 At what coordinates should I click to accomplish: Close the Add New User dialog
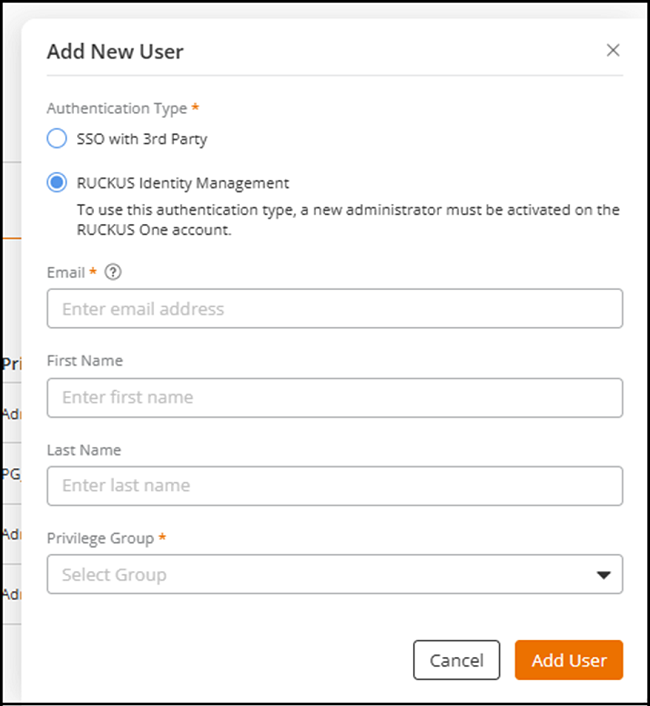pyautogui.click(x=613, y=51)
